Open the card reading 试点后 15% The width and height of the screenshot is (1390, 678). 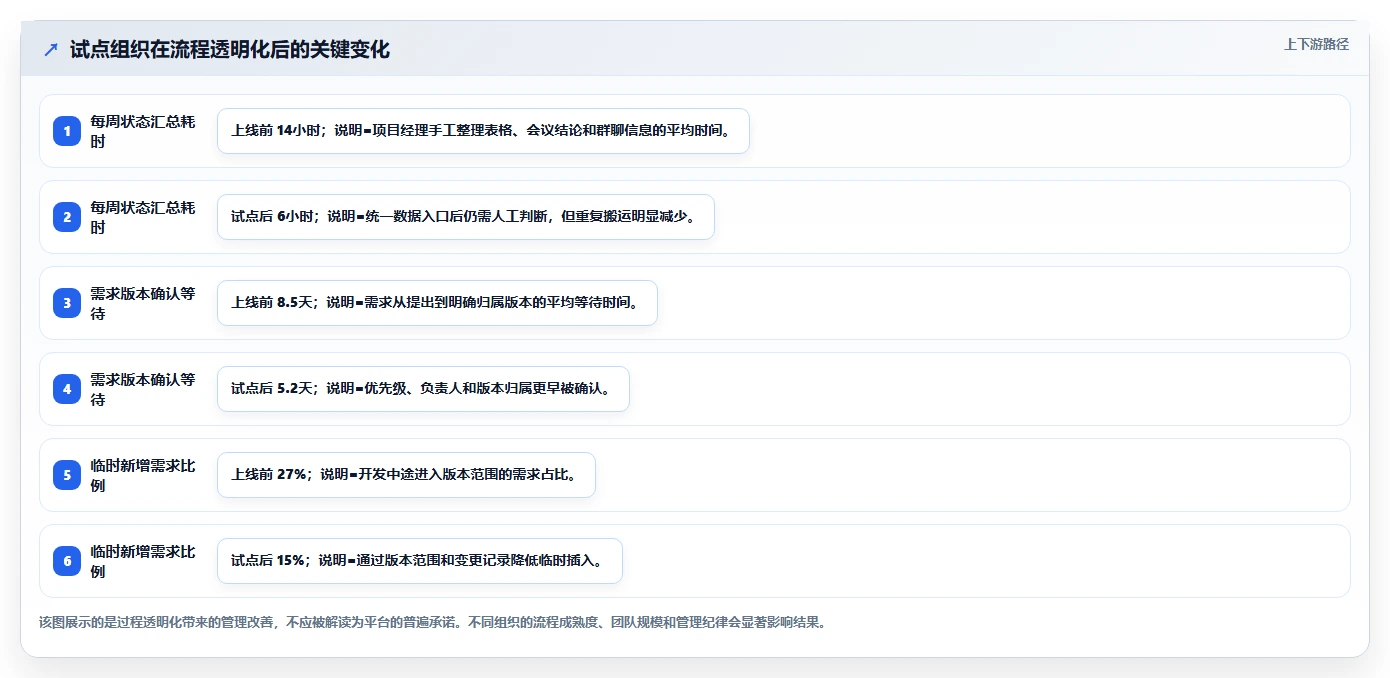click(x=420, y=561)
